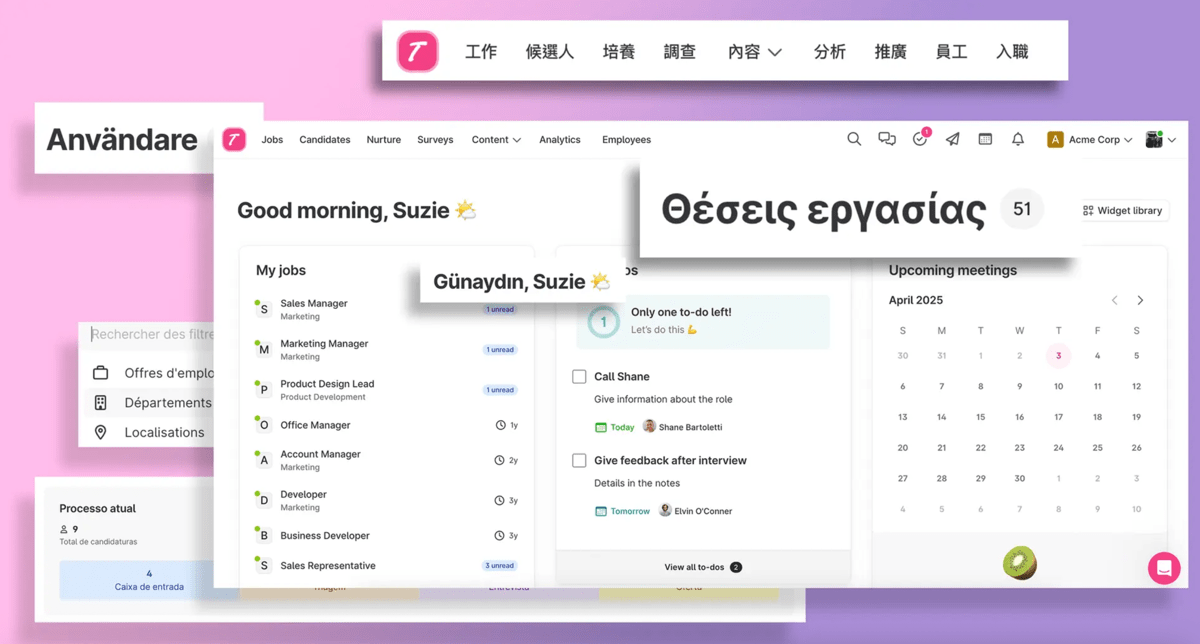
Task: Select April 3 in the calendar
Action: point(1058,356)
